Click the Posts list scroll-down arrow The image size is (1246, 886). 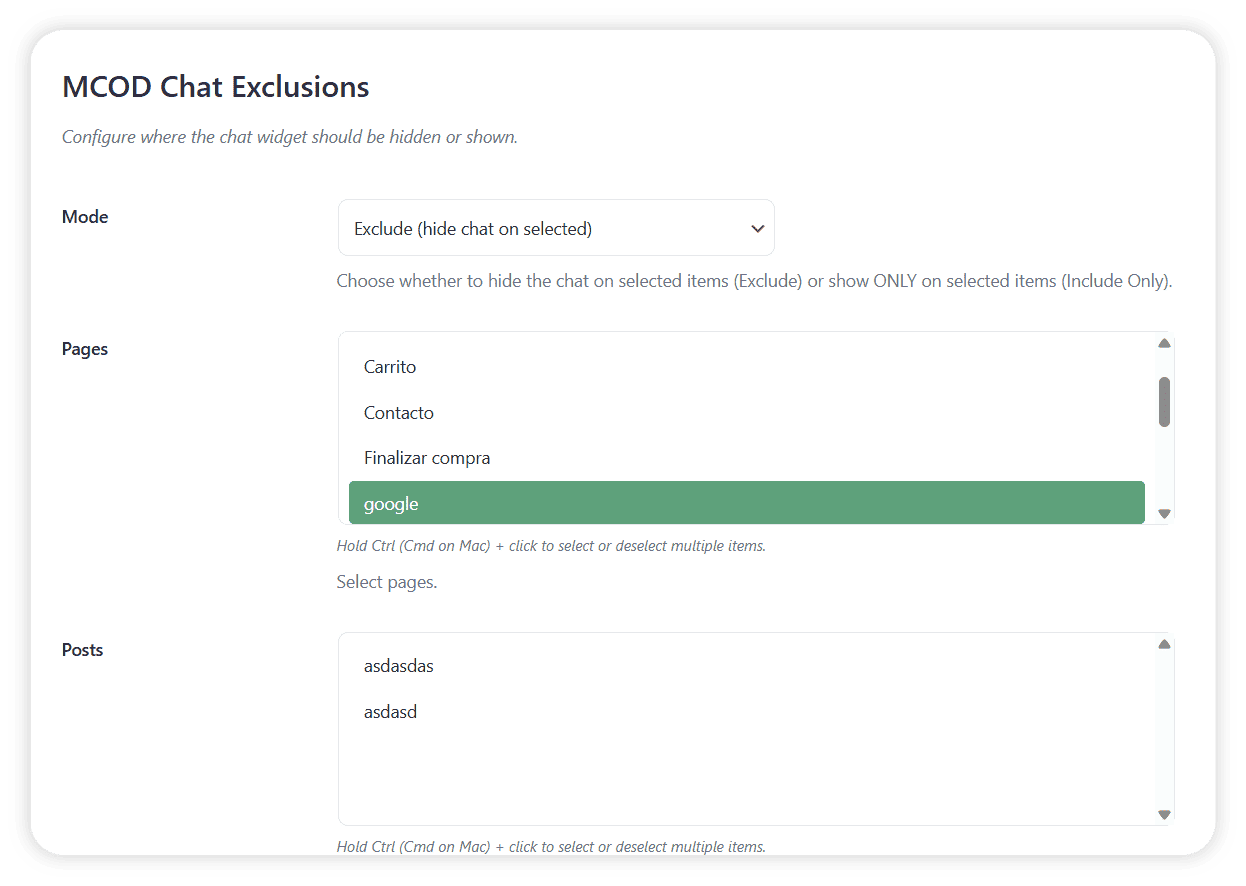click(1164, 815)
